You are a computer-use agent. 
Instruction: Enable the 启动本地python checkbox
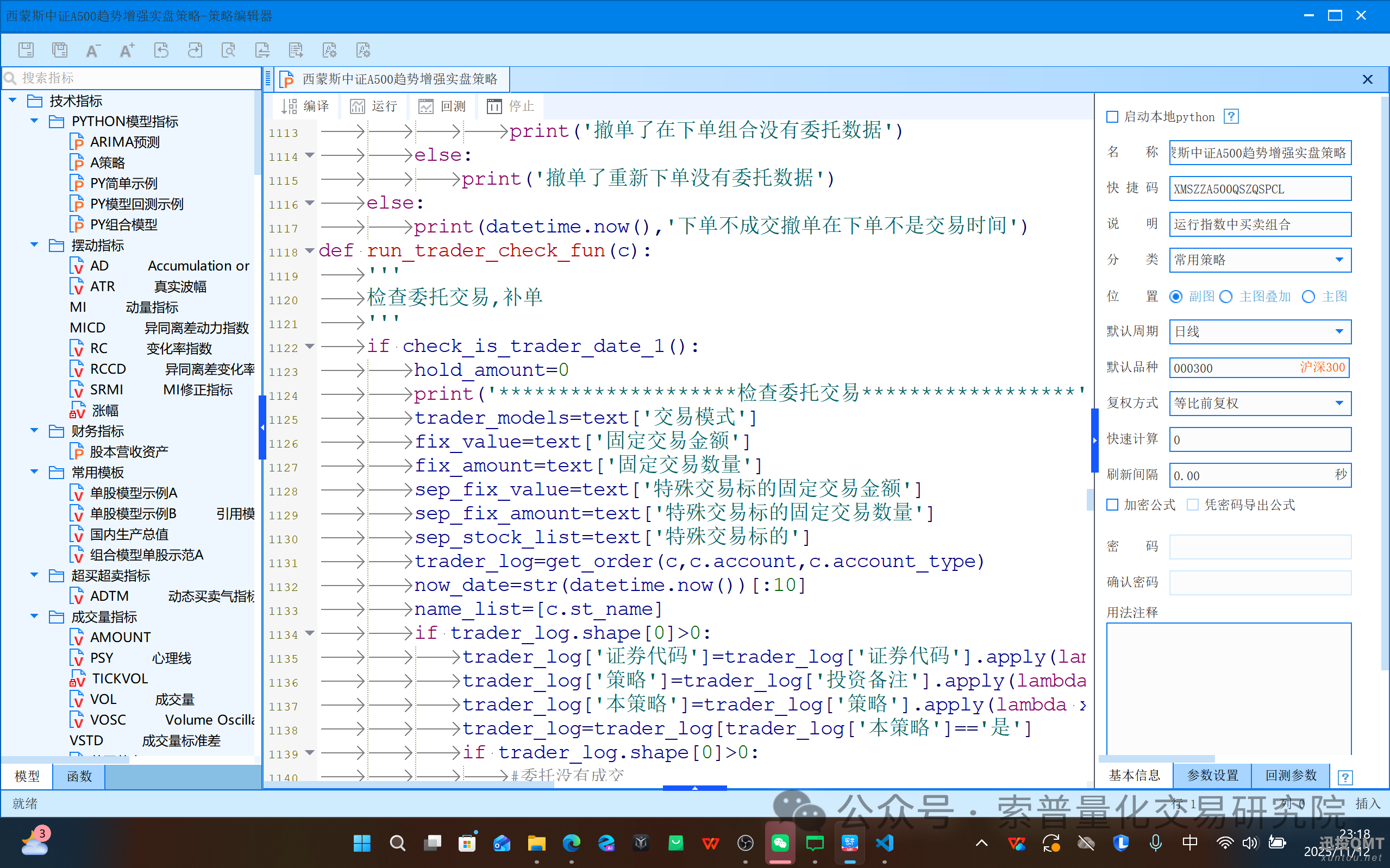tap(1113, 117)
